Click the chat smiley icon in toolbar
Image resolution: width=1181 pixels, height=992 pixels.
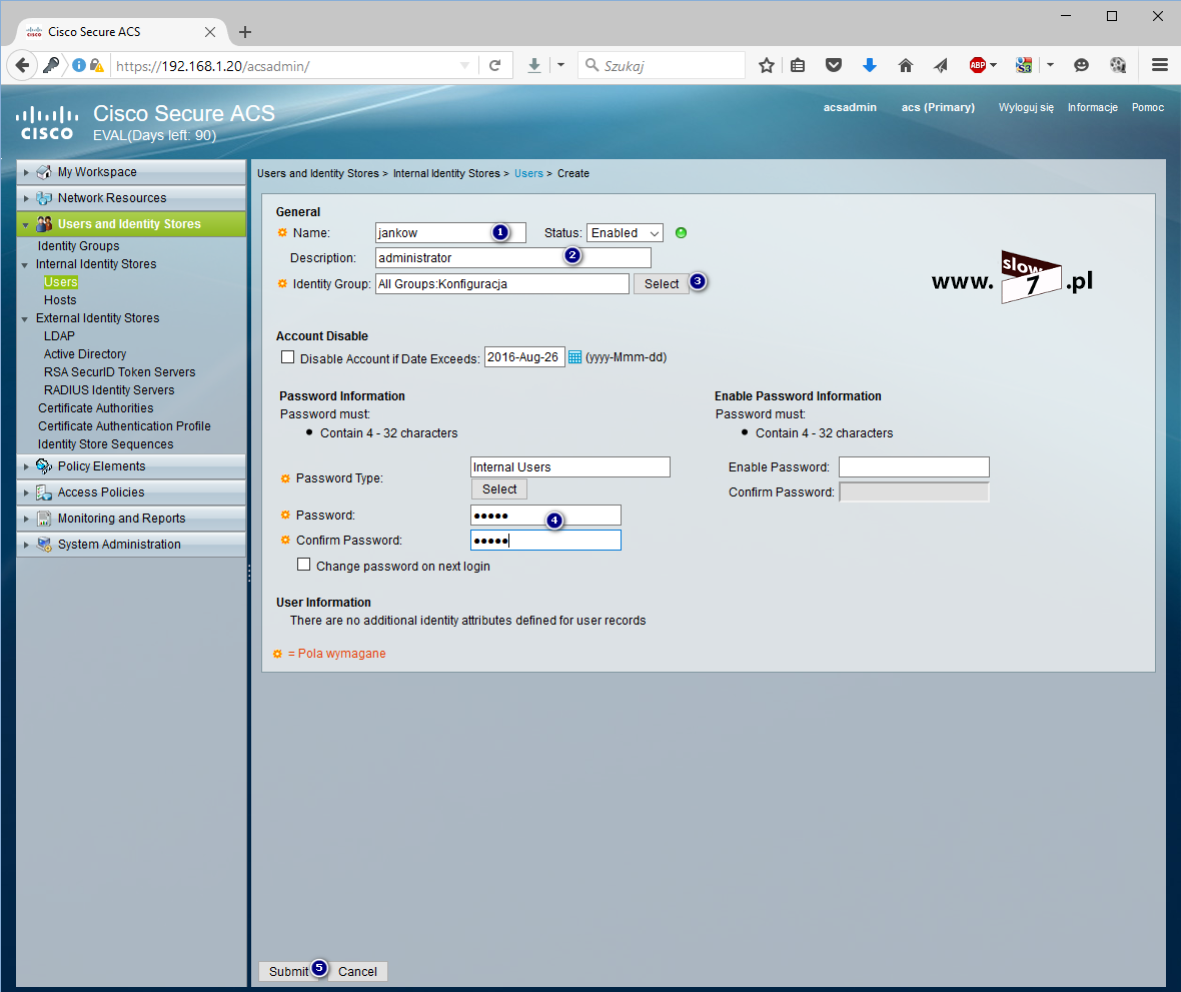1081,66
